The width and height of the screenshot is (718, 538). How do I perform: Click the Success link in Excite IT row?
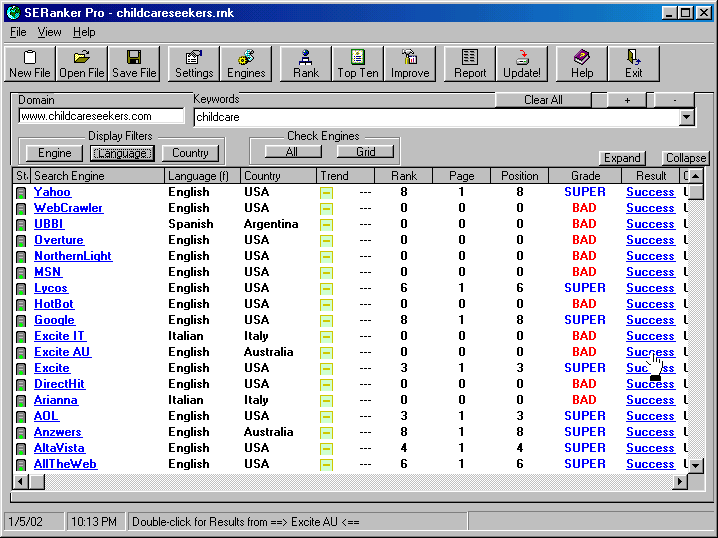click(x=650, y=336)
